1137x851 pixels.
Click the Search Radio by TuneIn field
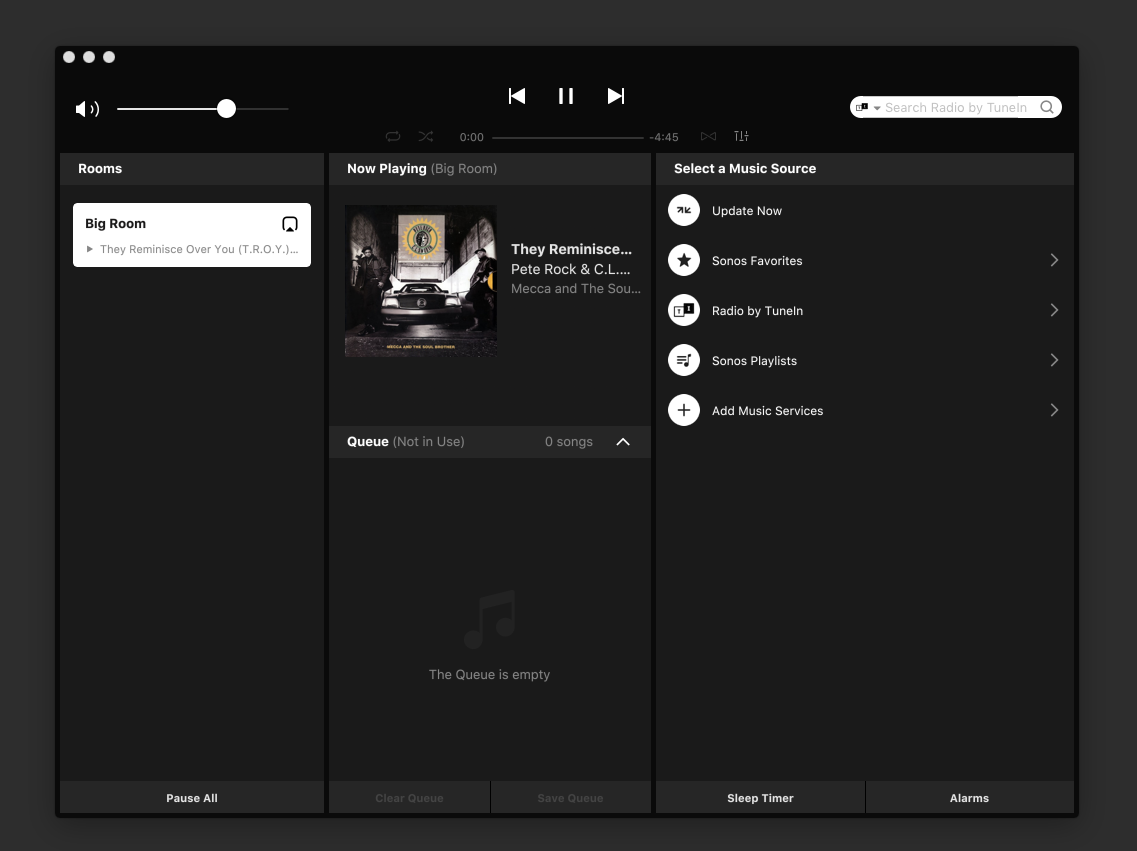coord(956,107)
